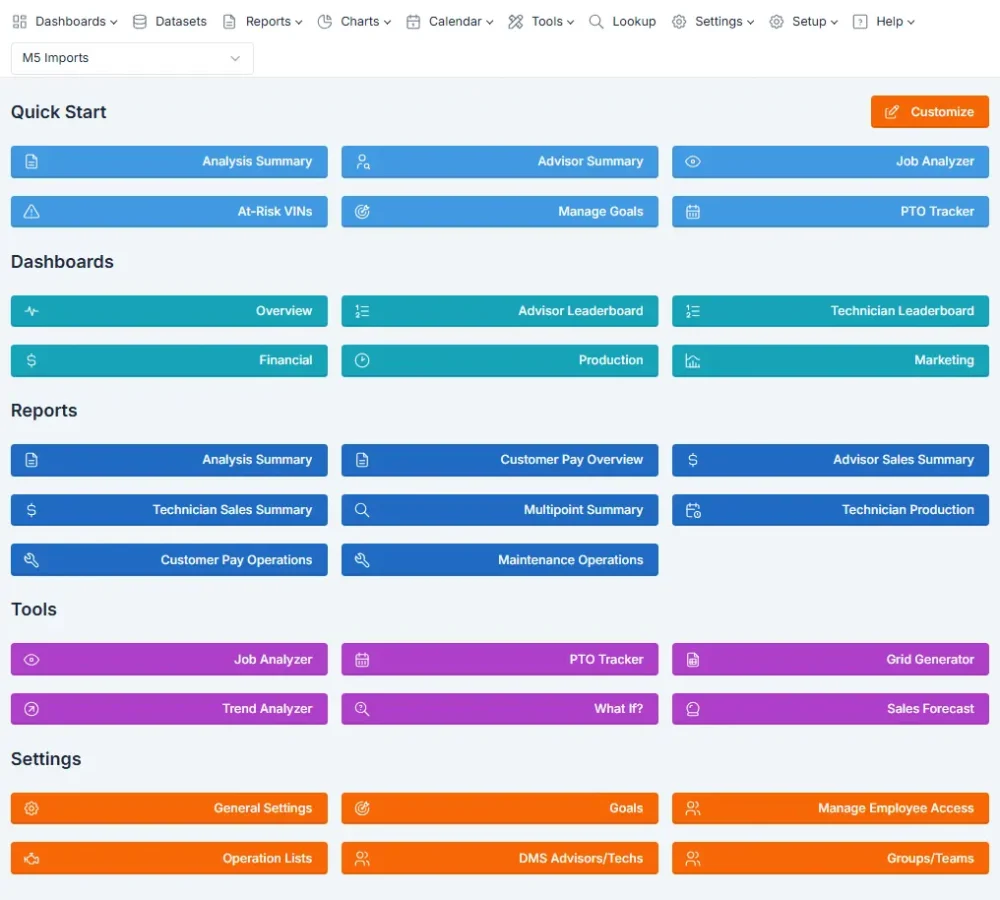Expand the Charts dropdown in navigation bar
The image size is (1000, 900).
(354, 21)
